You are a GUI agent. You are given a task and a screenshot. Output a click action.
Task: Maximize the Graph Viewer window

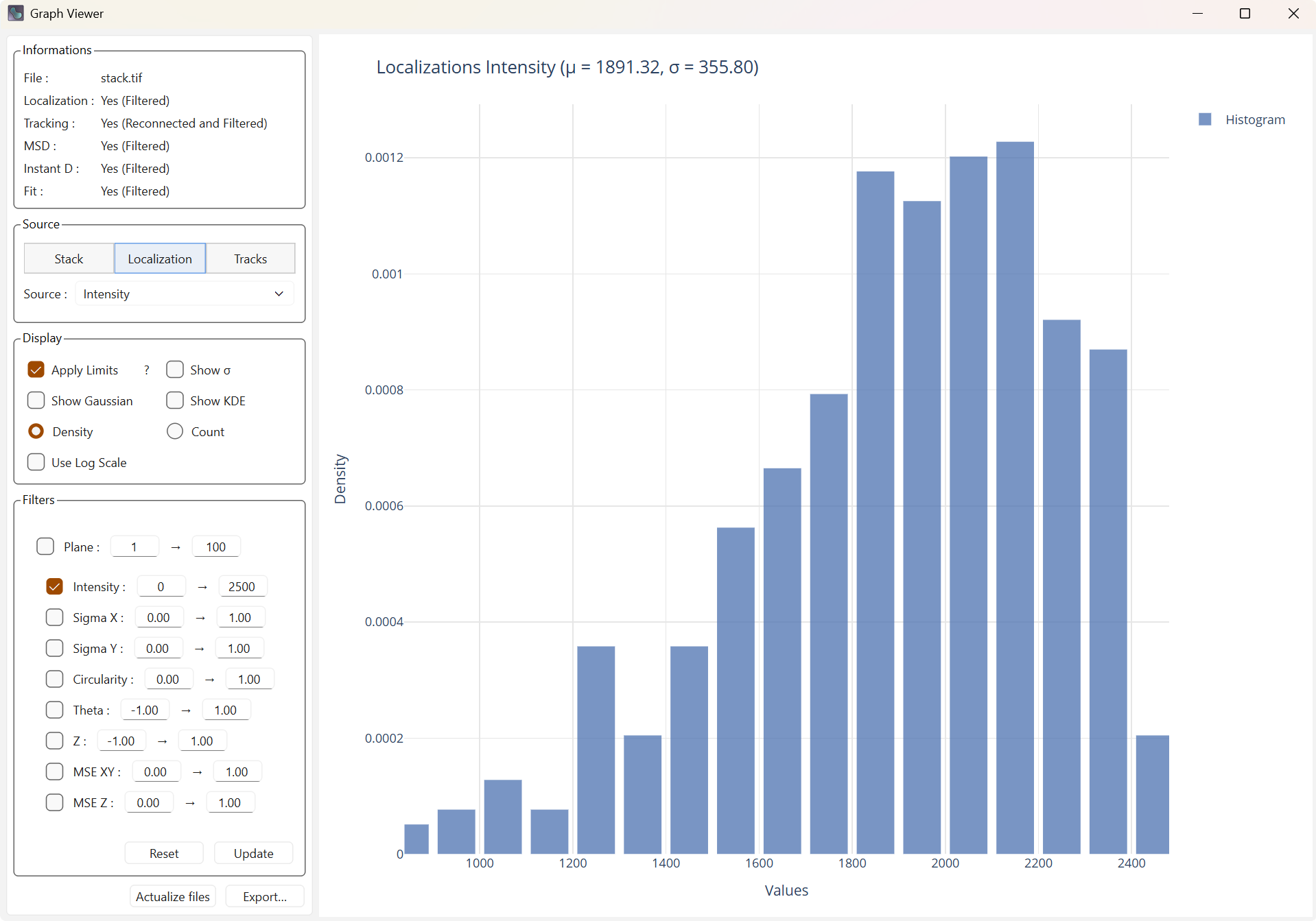1245,14
